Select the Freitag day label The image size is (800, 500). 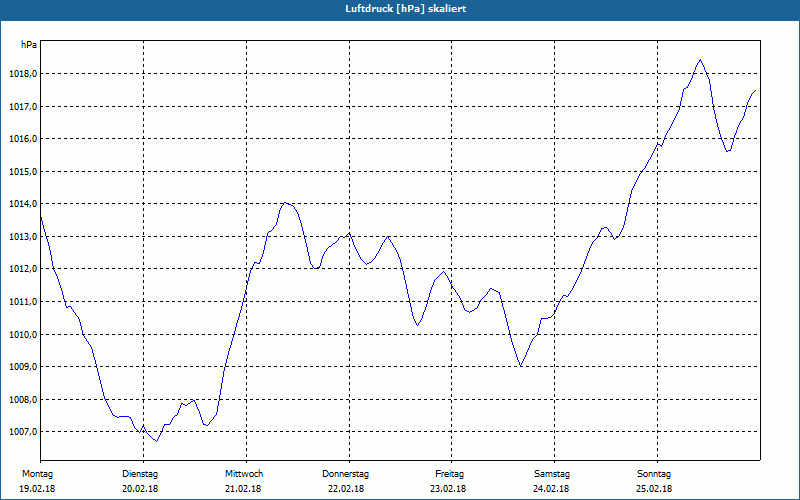(x=449, y=474)
